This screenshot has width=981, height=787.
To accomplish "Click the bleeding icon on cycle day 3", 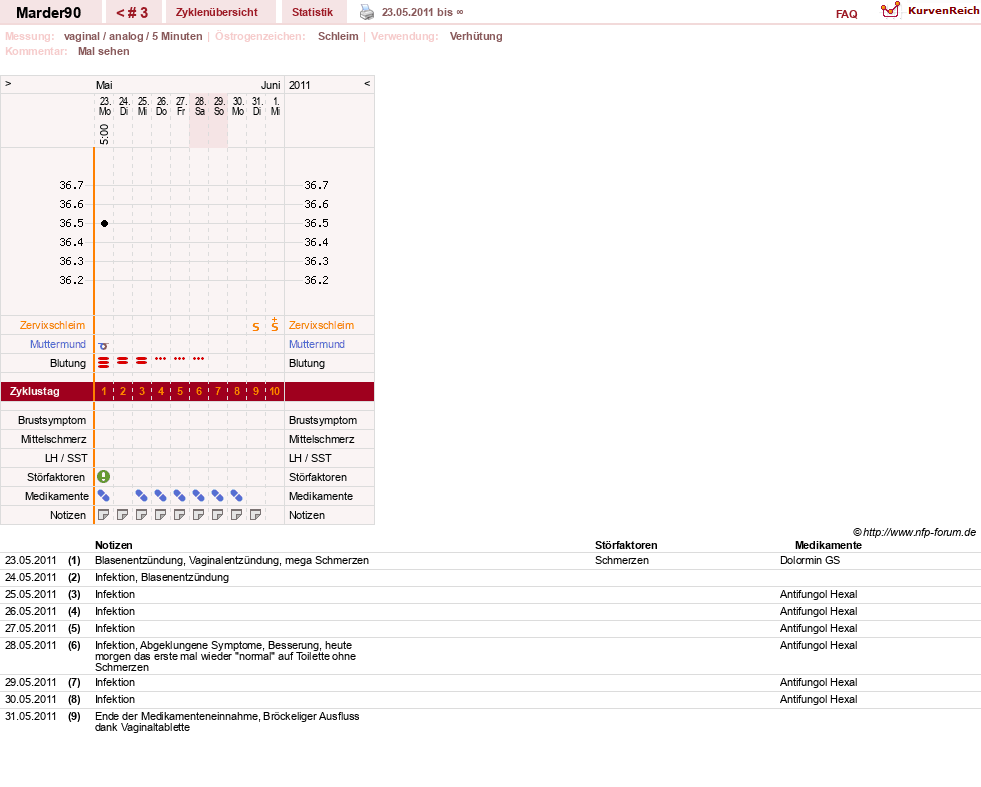I will point(142,360).
